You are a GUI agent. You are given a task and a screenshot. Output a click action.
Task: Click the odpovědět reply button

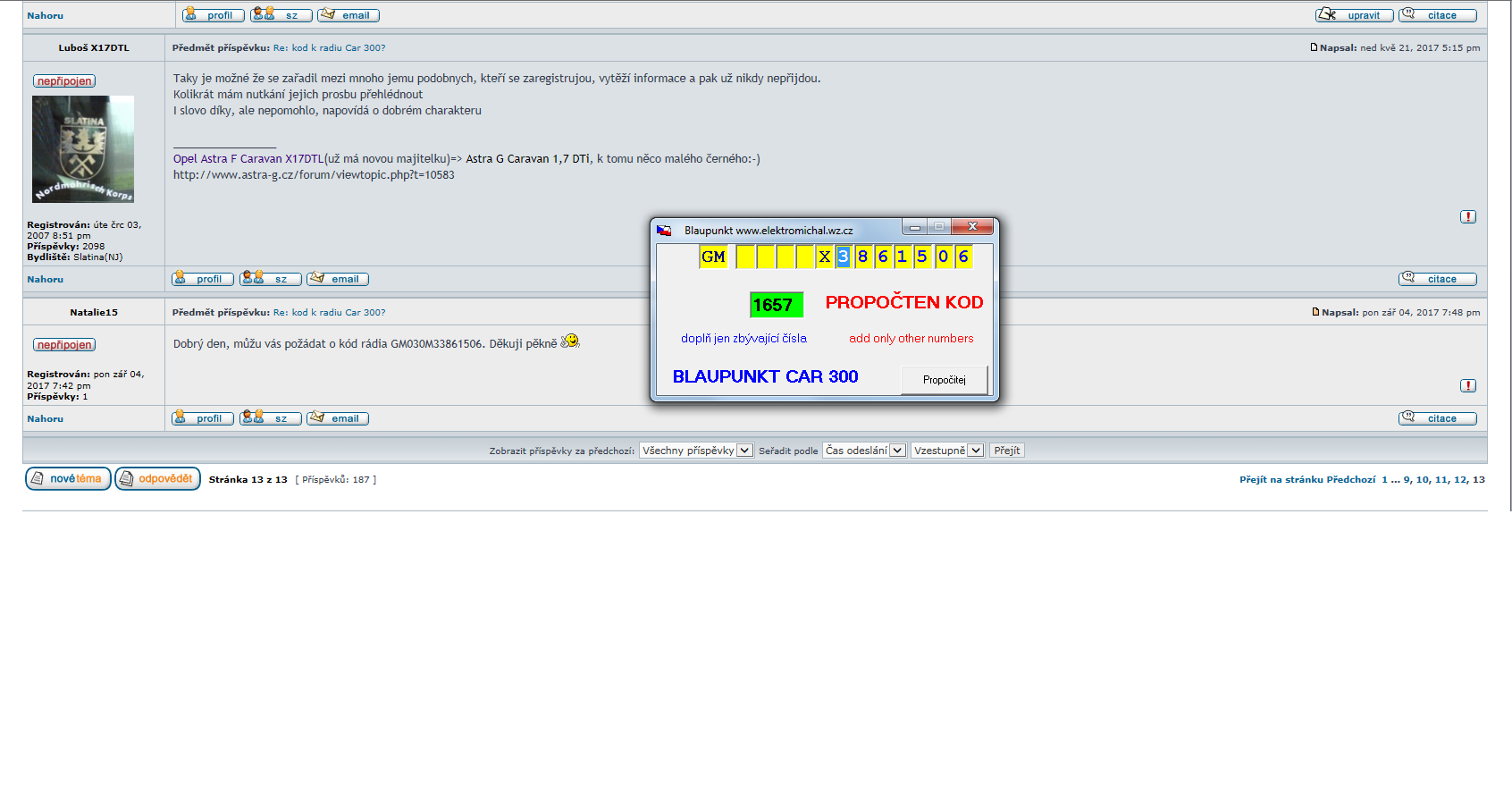(157, 479)
